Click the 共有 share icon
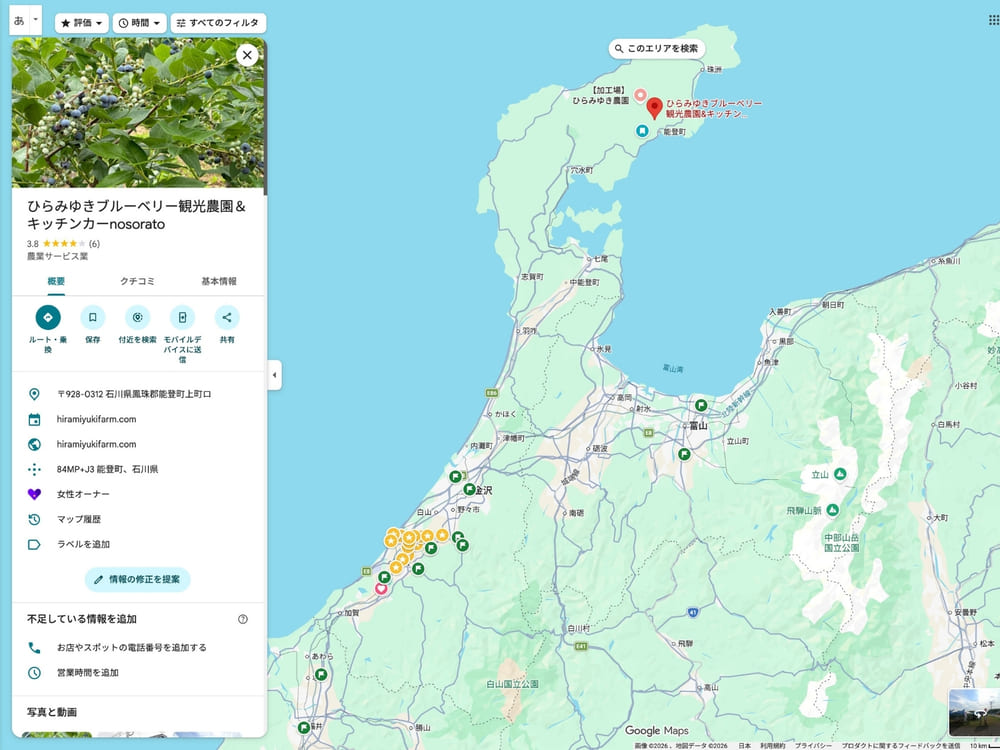 [x=227, y=318]
